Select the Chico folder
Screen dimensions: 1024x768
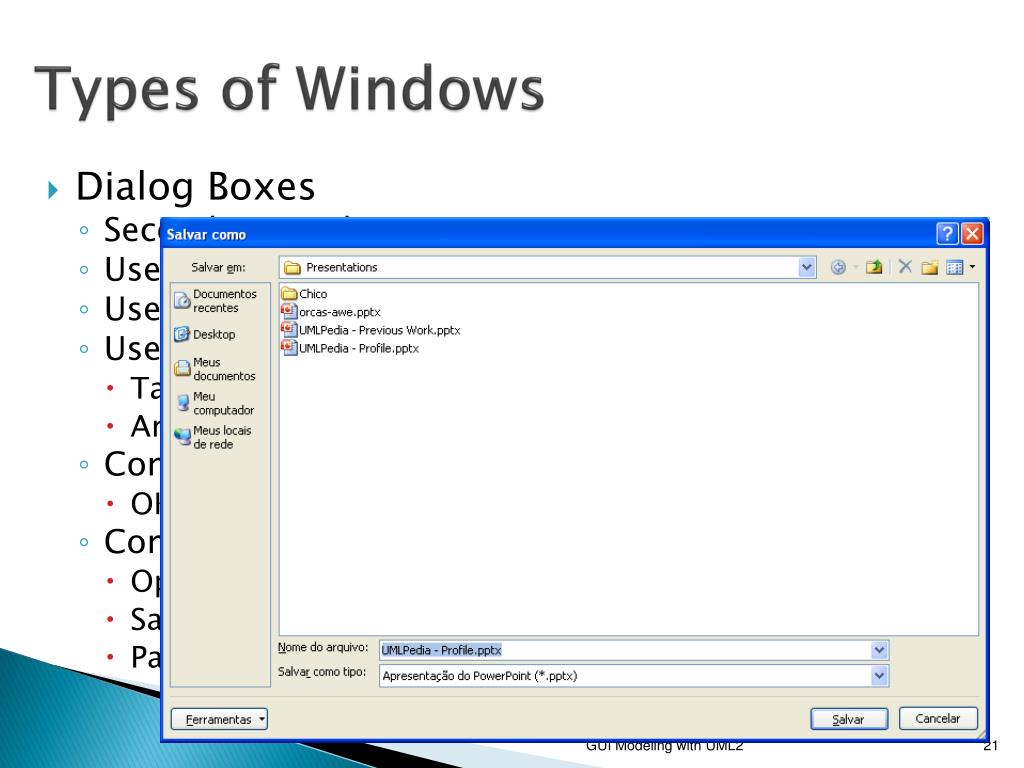click(x=304, y=294)
